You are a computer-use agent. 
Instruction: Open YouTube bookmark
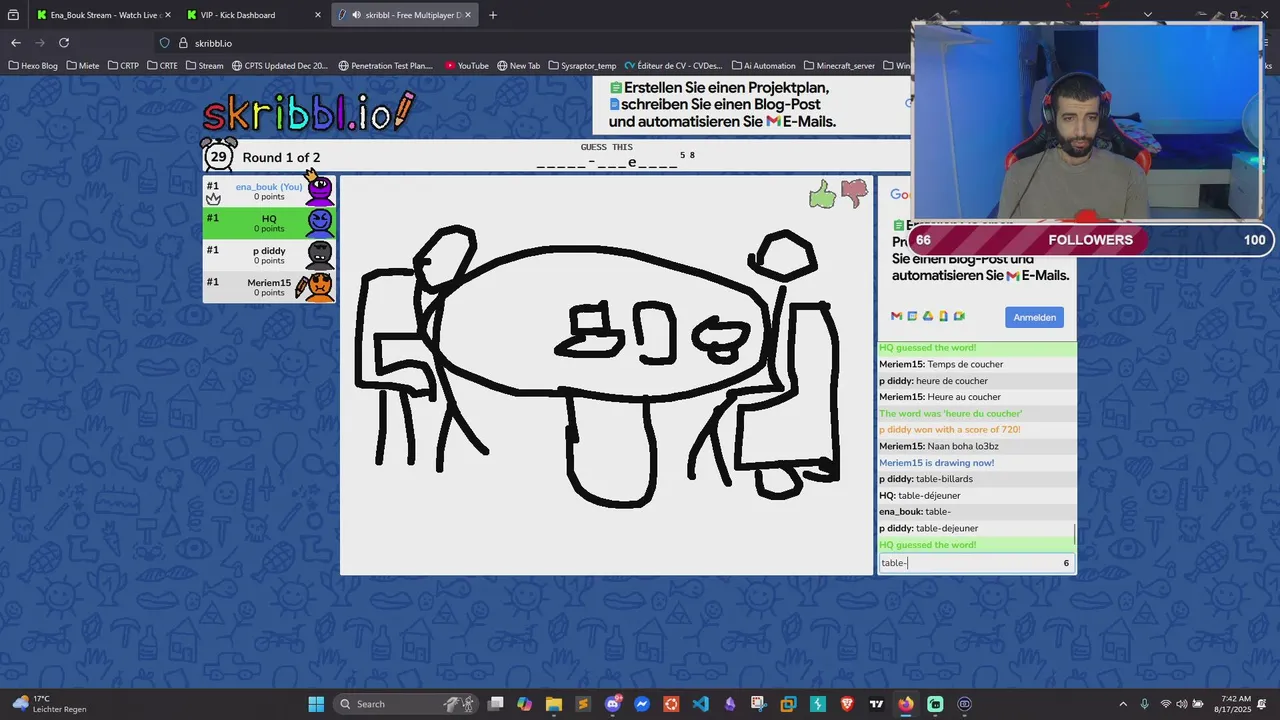467,66
